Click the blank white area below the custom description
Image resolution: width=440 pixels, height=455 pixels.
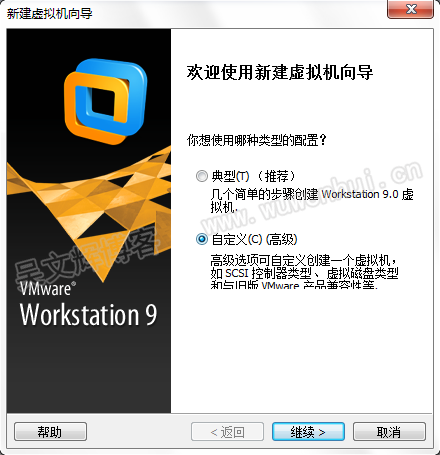[x=302, y=350]
